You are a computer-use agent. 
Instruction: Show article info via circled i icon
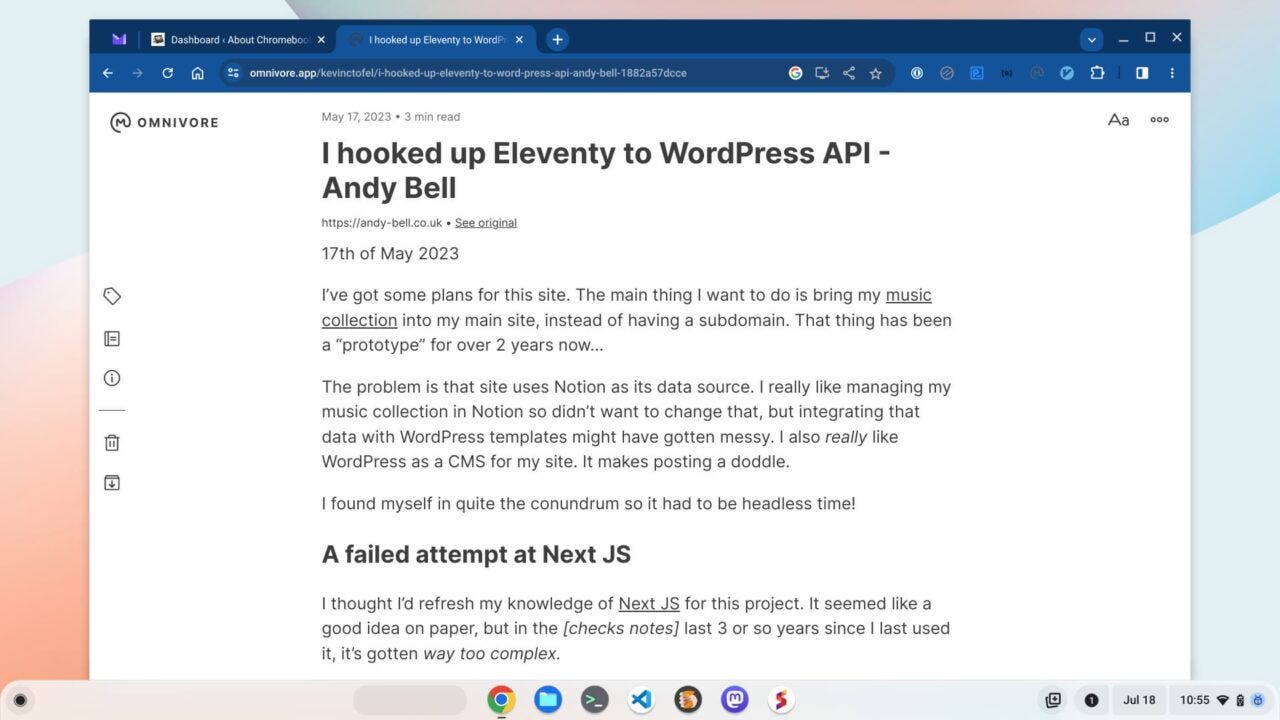point(112,378)
